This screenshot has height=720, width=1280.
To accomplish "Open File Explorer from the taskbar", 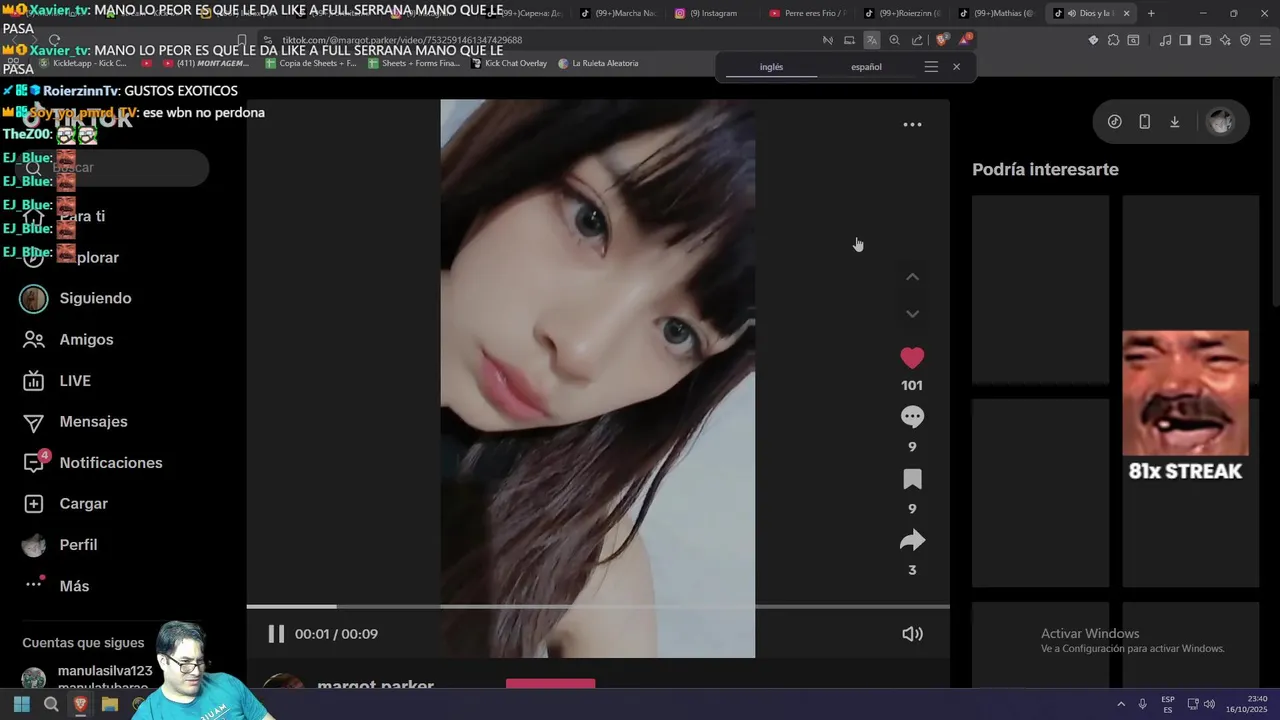I will point(110,705).
